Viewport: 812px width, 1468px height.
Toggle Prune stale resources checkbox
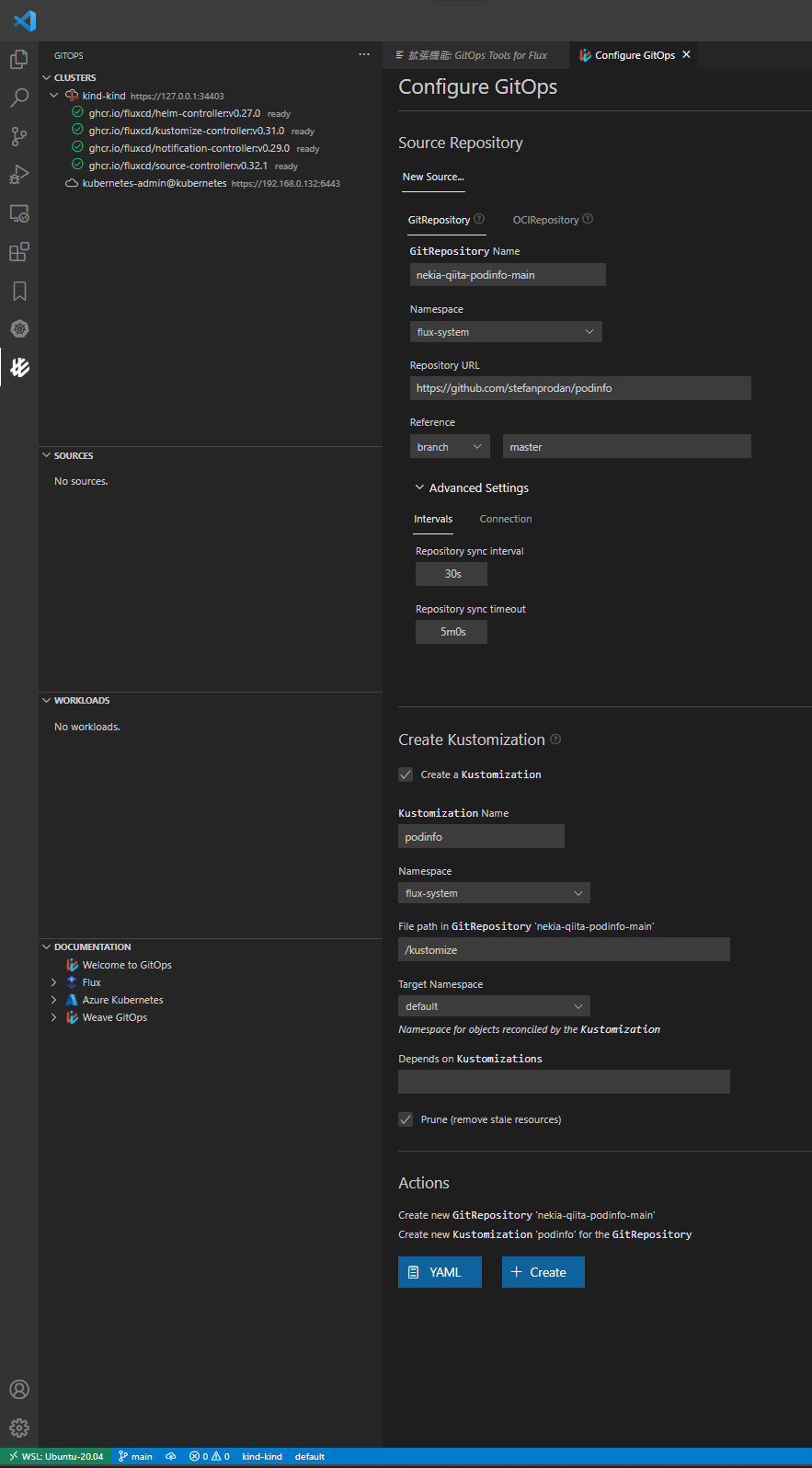pos(406,1119)
